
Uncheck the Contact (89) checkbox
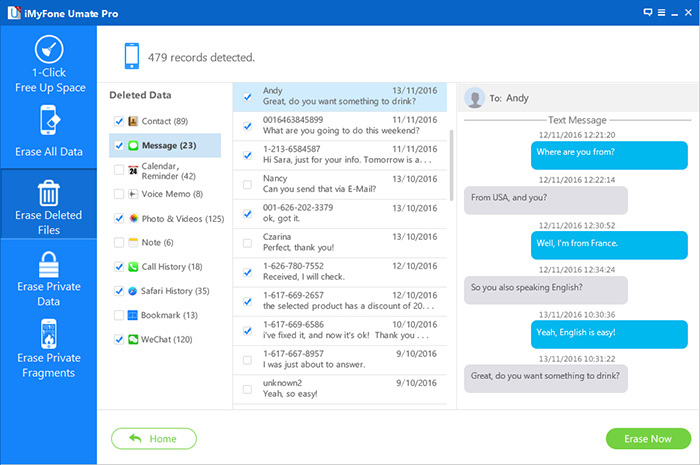pyautogui.click(x=119, y=121)
